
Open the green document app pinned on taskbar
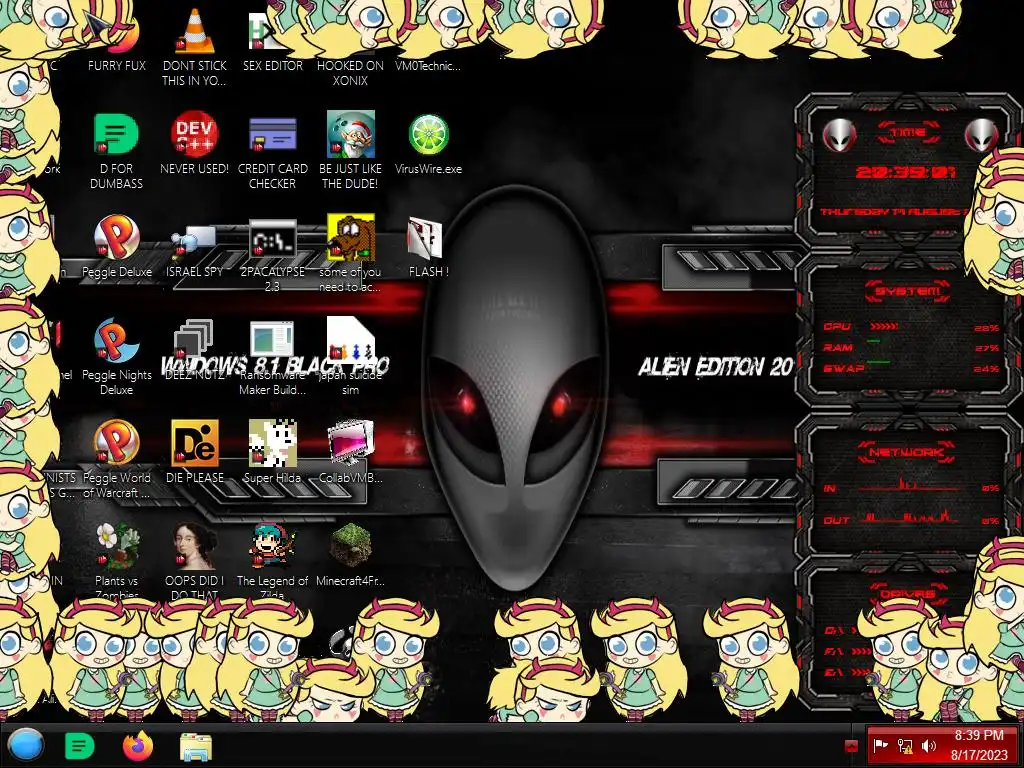80,746
